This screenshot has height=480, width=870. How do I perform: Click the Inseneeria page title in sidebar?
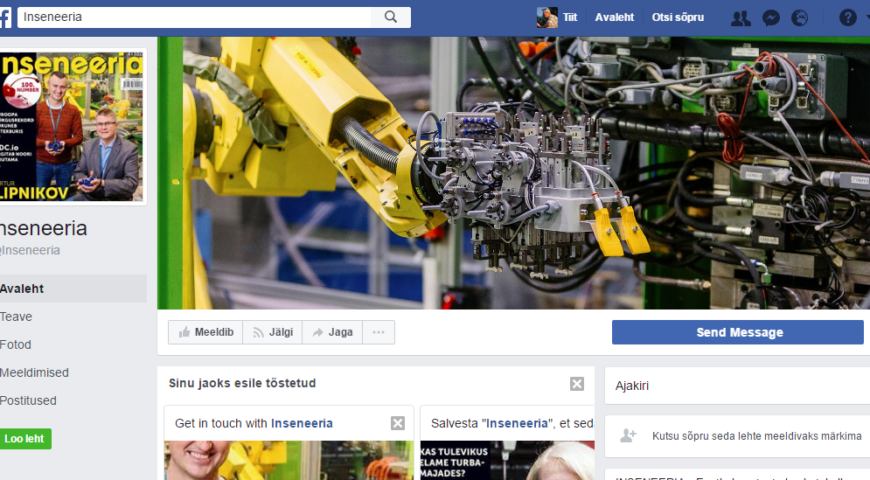(43, 228)
